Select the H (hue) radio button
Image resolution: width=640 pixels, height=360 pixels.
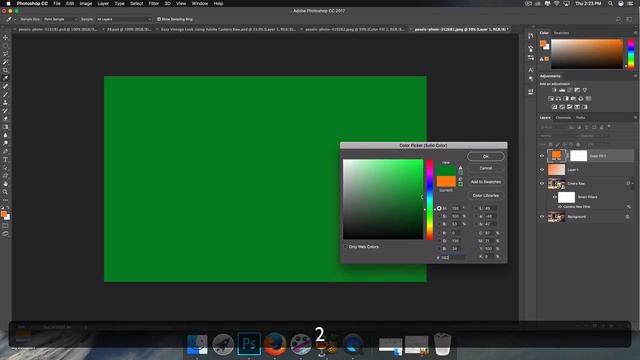[439, 209]
